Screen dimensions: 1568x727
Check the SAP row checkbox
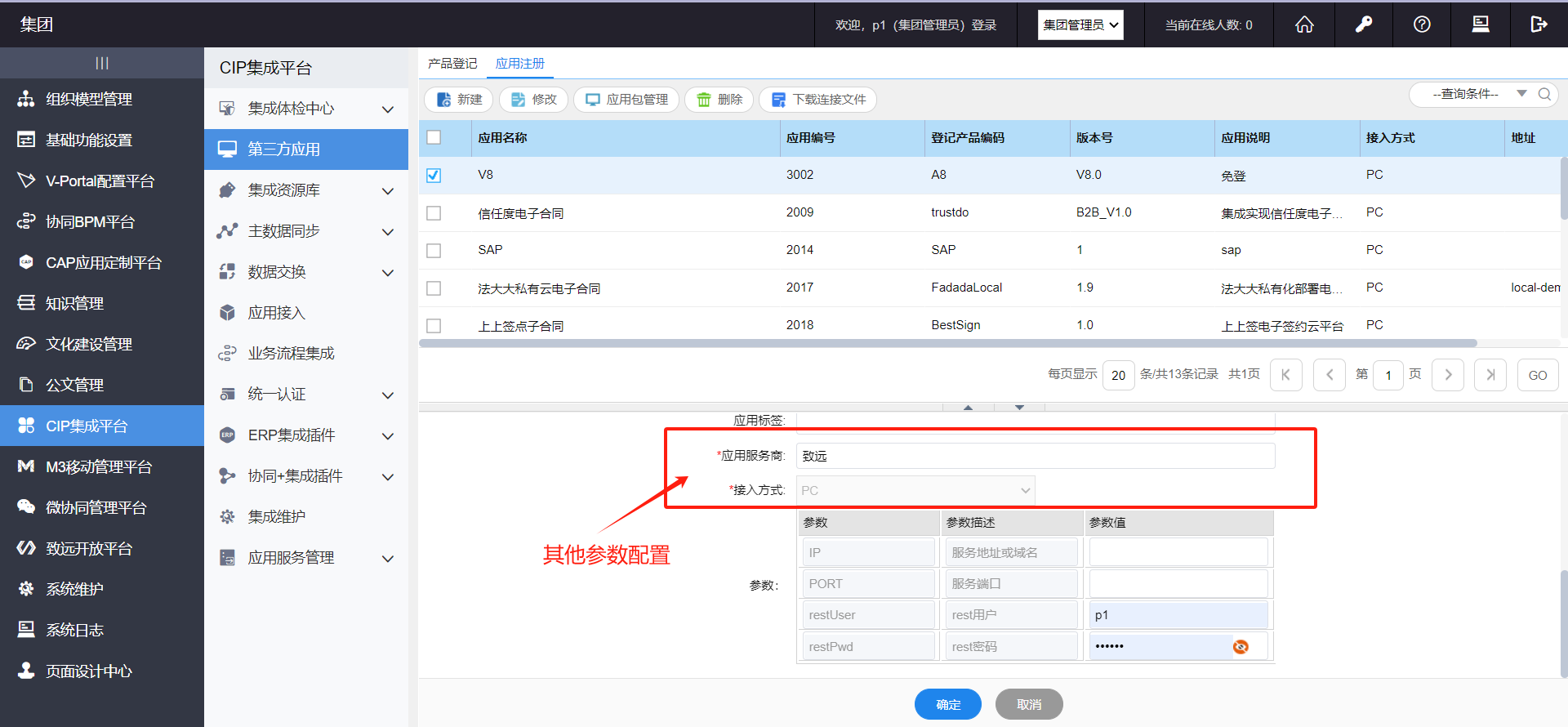[x=434, y=251]
